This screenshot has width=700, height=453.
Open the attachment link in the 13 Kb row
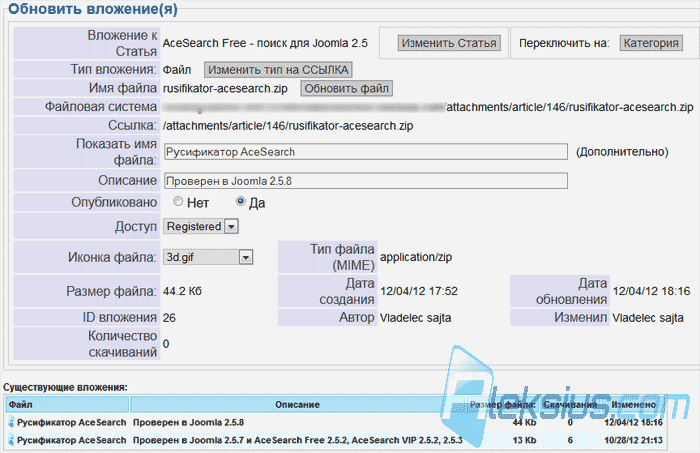(71, 440)
